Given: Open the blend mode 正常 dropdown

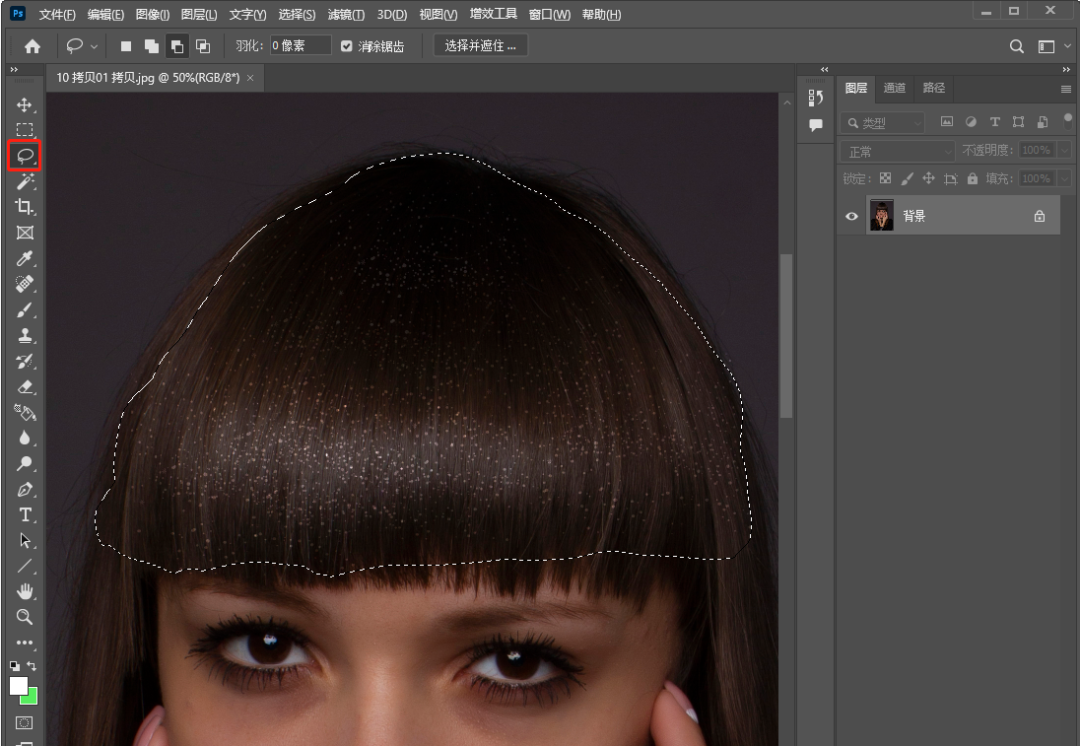Looking at the screenshot, I should 899,151.
